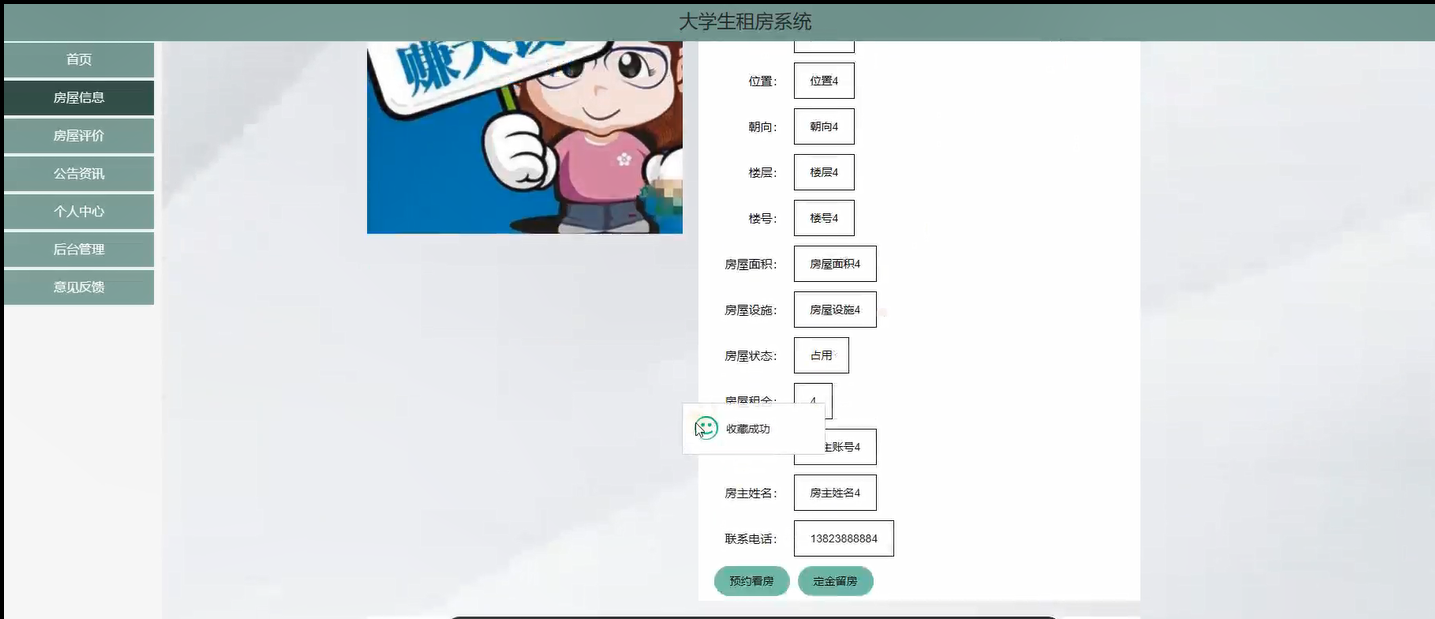This screenshot has width=1435, height=619.
Task: Go to 公告资讯 announcements page
Action: coord(77,173)
